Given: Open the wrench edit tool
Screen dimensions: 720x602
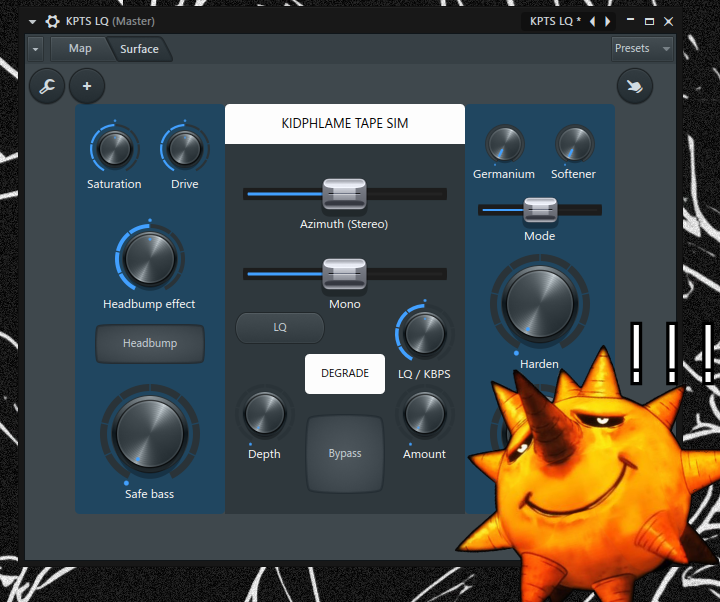Looking at the screenshot, I should (x=47, y=86).
